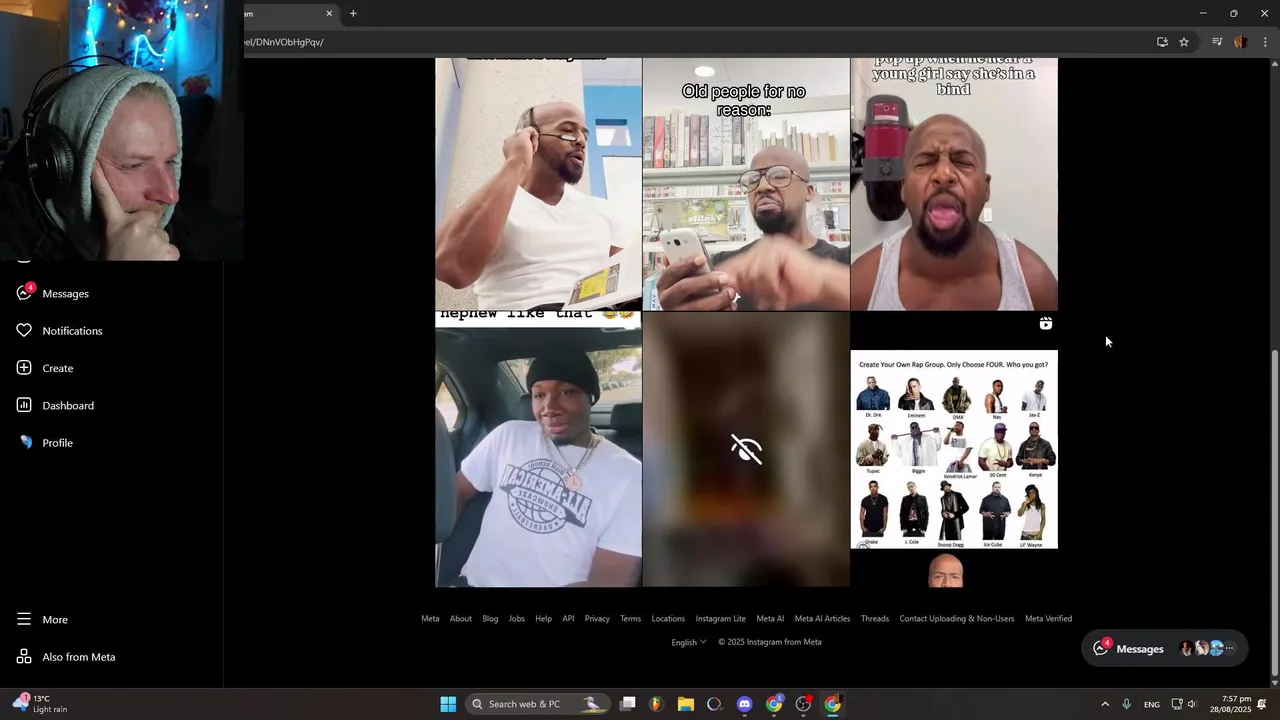Open the Dashboard chart icon
The height and width of the screenshot is (720, 1280).
(24, 405)
